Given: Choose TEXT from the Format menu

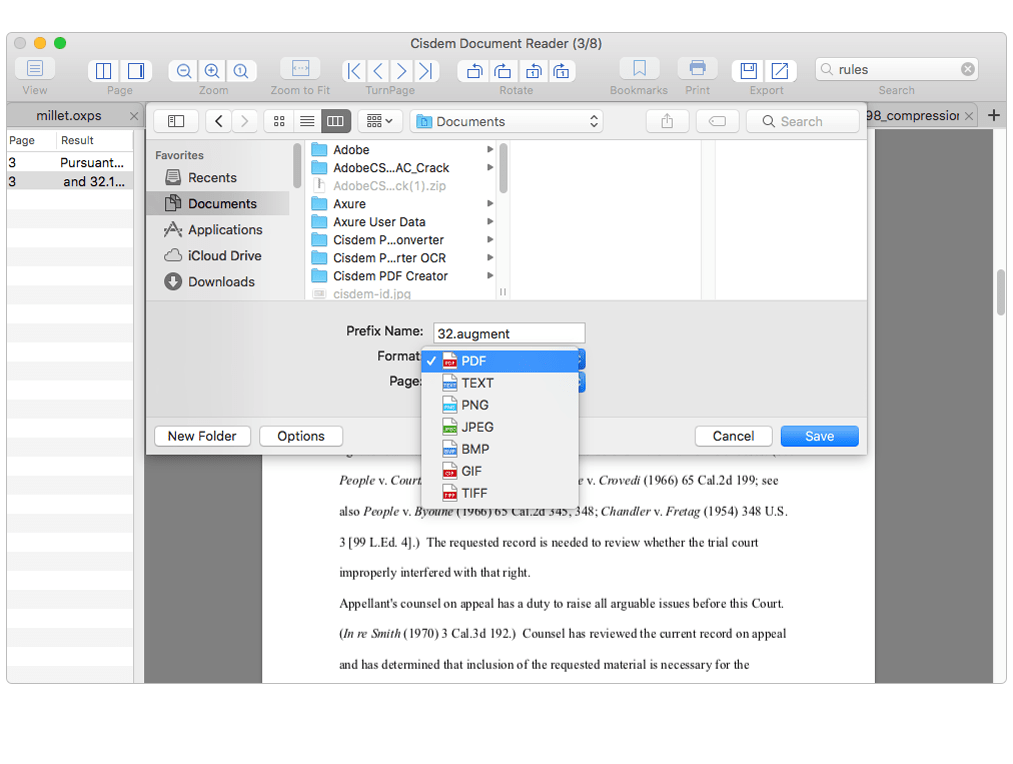Looking at the screenshot, I should click(x=499, y=383).
